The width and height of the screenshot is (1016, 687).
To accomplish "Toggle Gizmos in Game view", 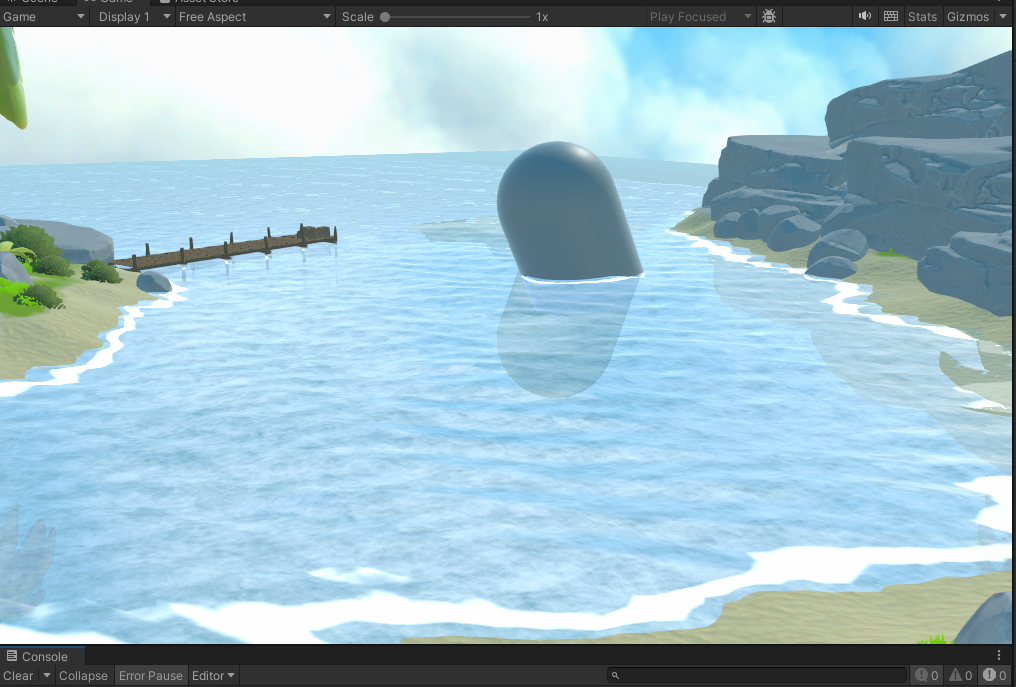I will (967, 17).
